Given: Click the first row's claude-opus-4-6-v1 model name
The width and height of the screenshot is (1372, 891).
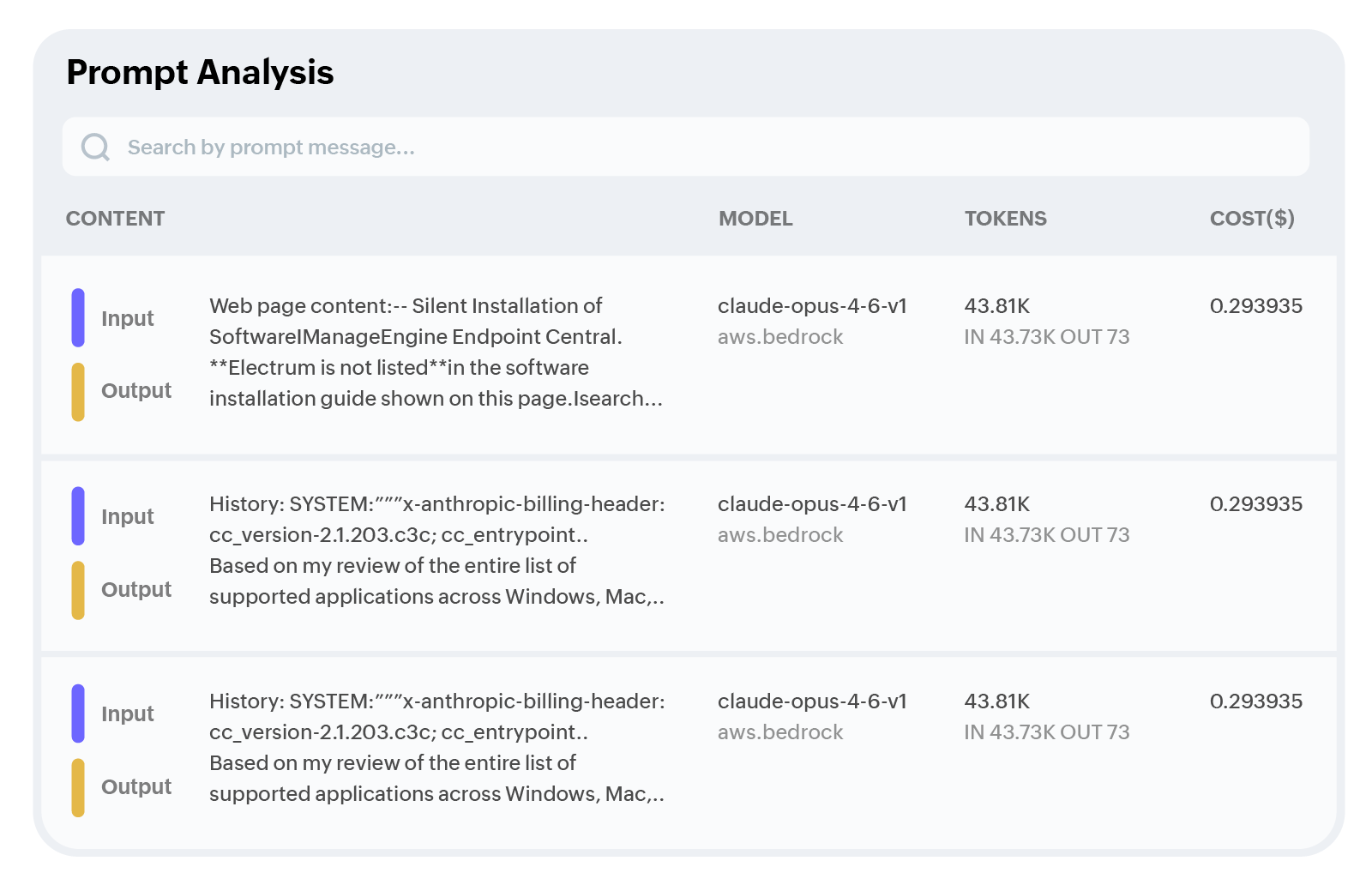Looking at the screenshot, I should 812,306.
